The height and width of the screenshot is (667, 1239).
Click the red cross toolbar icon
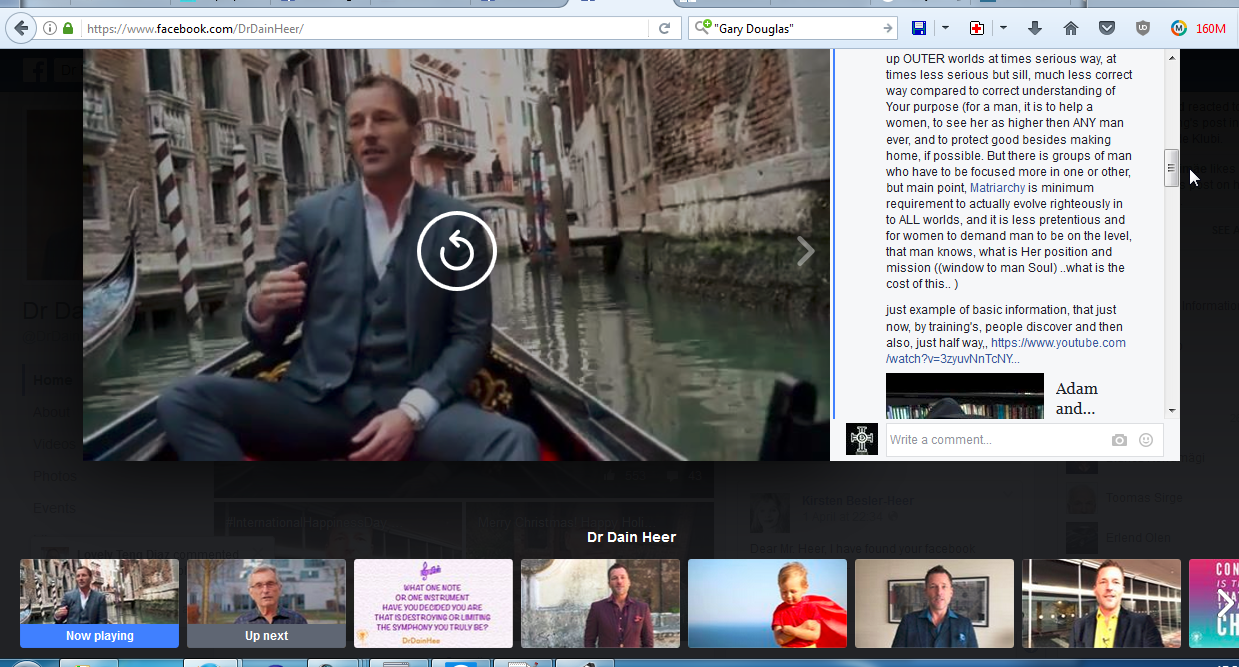coord(977,28)
